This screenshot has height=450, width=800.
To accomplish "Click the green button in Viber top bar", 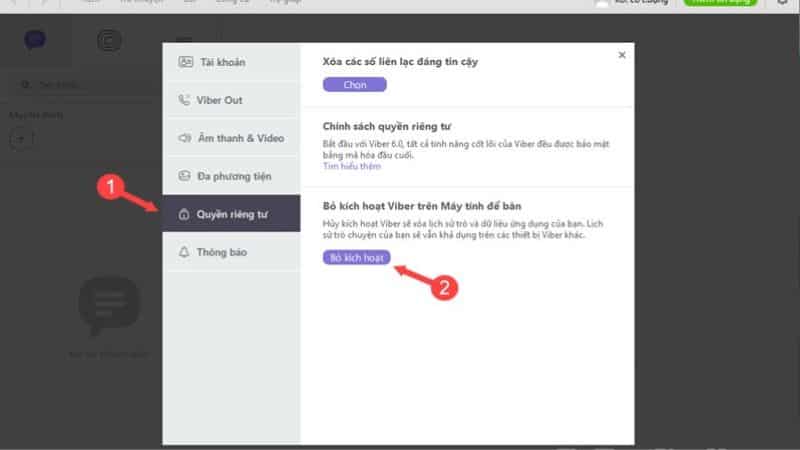I will 720,3.
